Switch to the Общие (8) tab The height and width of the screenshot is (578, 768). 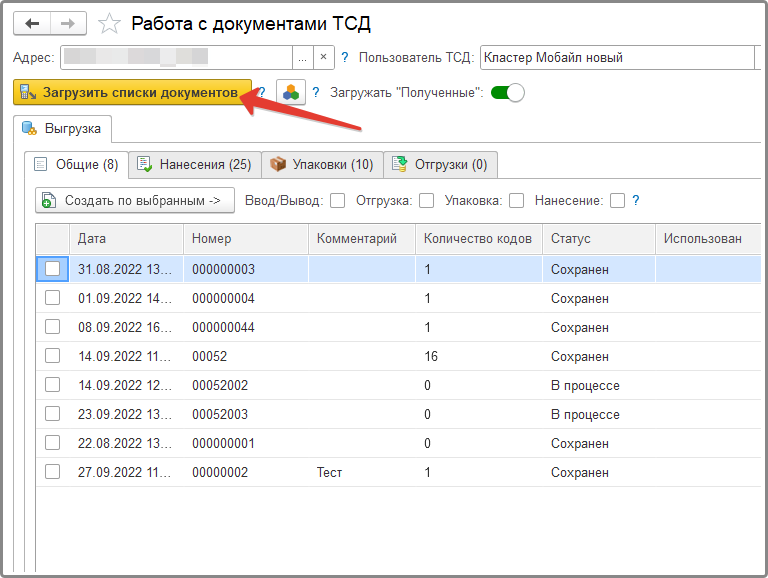[76, 165]
